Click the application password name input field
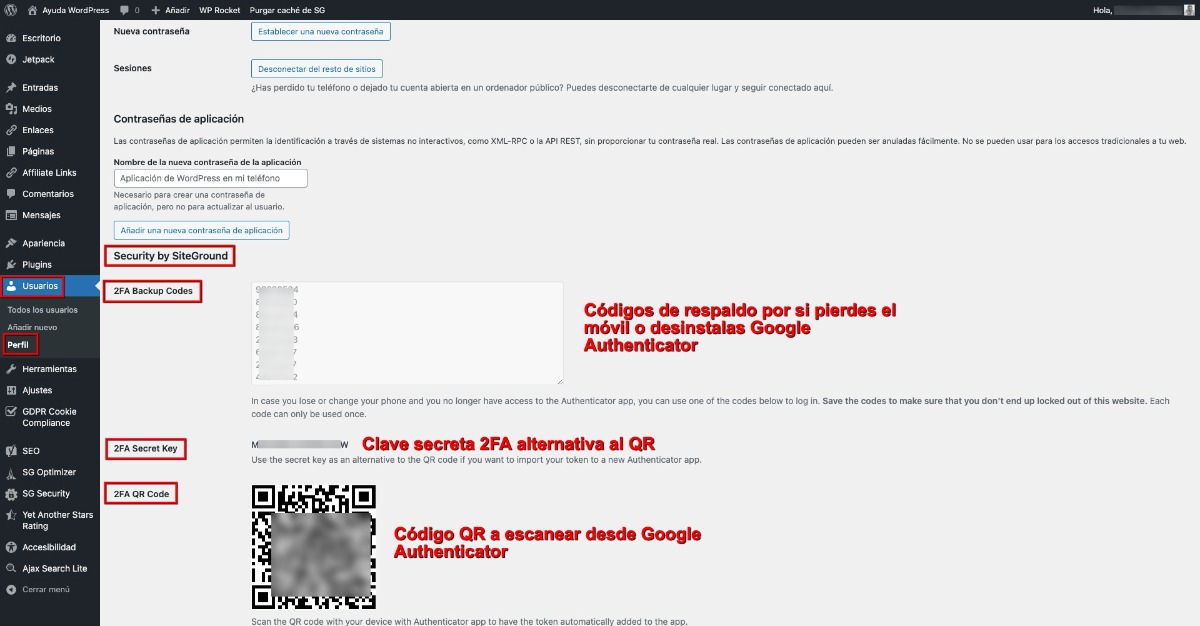 tap(210, 178)
